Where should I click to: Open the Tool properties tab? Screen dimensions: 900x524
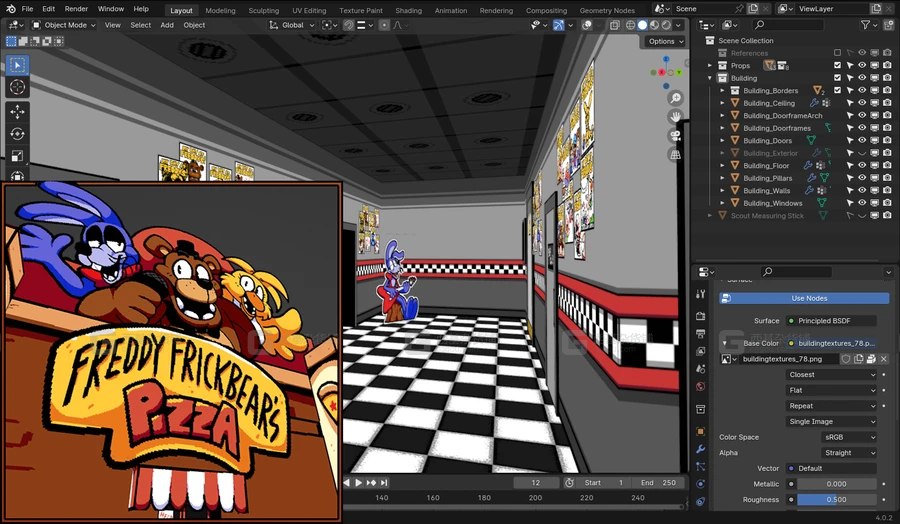[x=700, y=294]
